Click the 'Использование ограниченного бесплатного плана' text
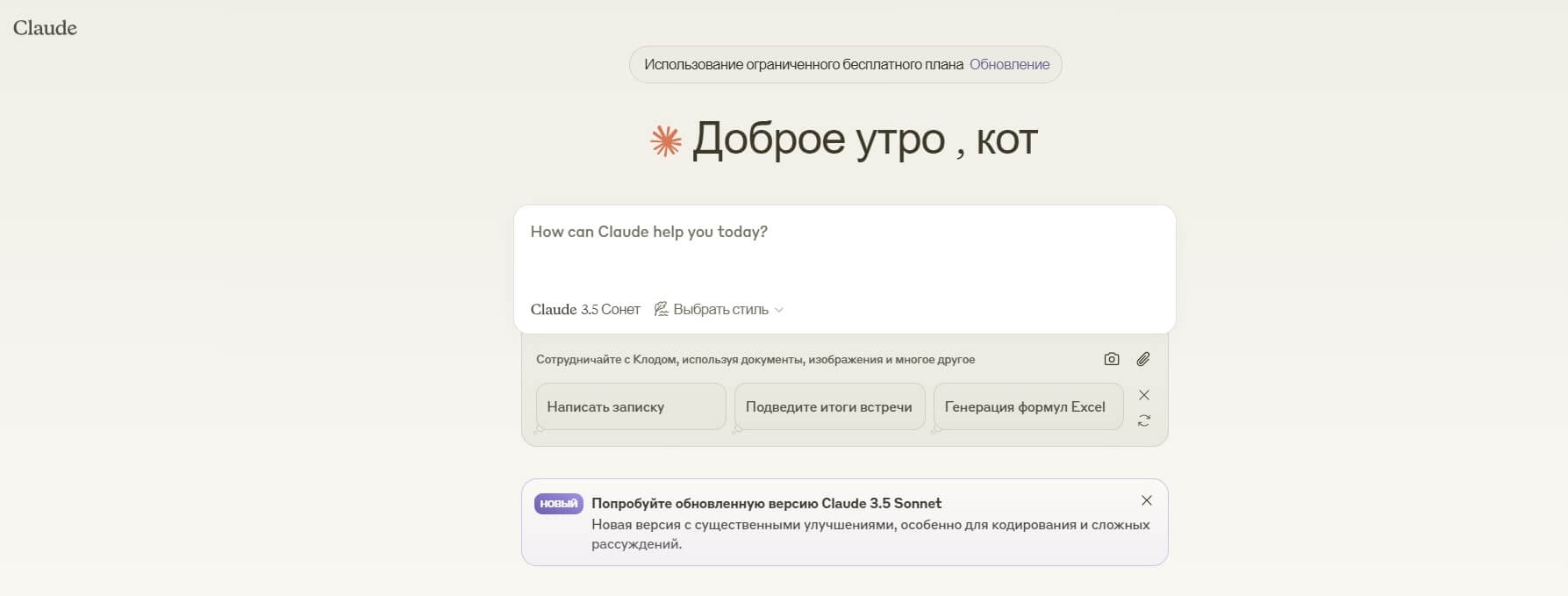 click(804, 64)
